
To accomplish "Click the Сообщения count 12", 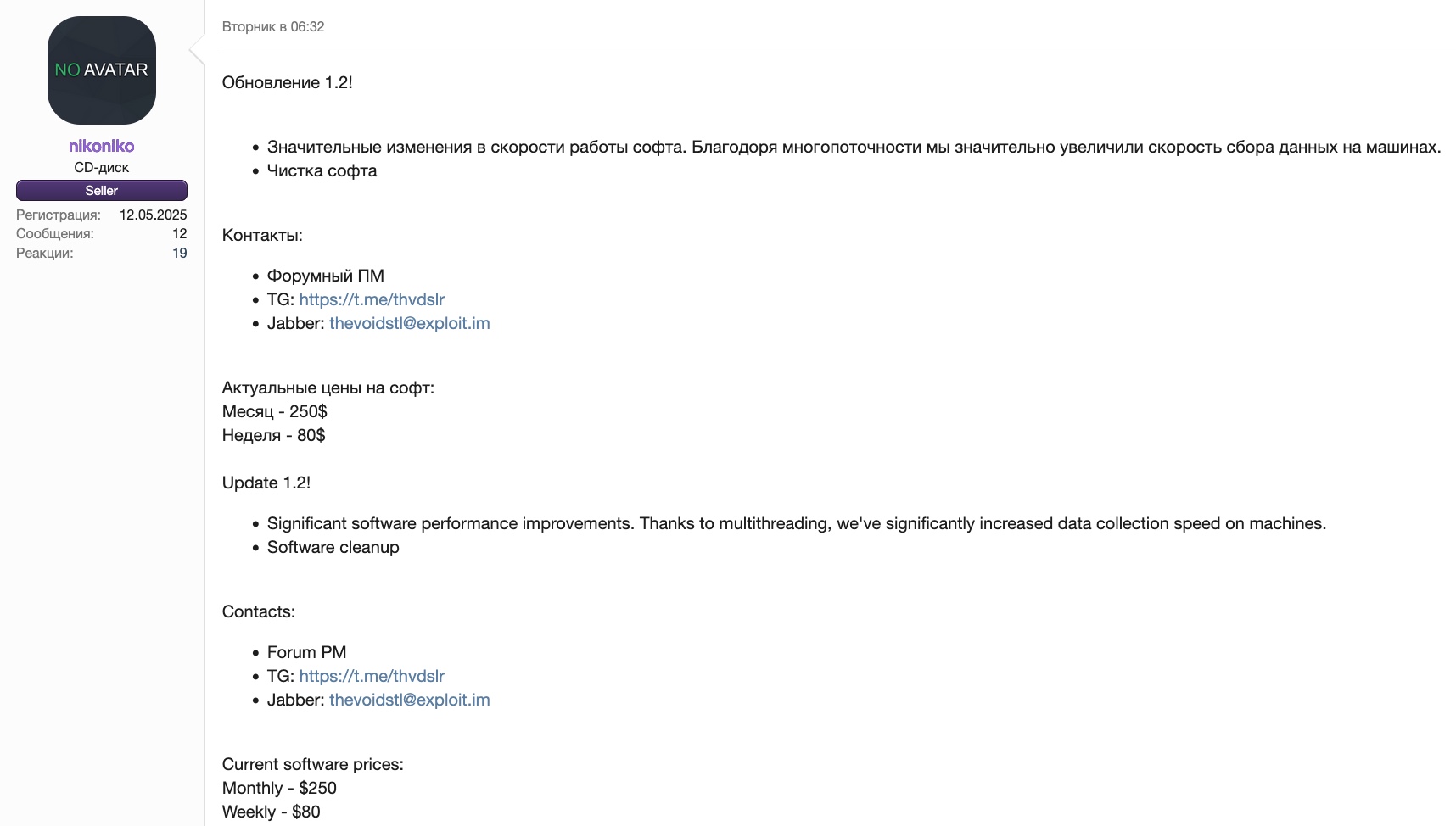I will 180,234.
